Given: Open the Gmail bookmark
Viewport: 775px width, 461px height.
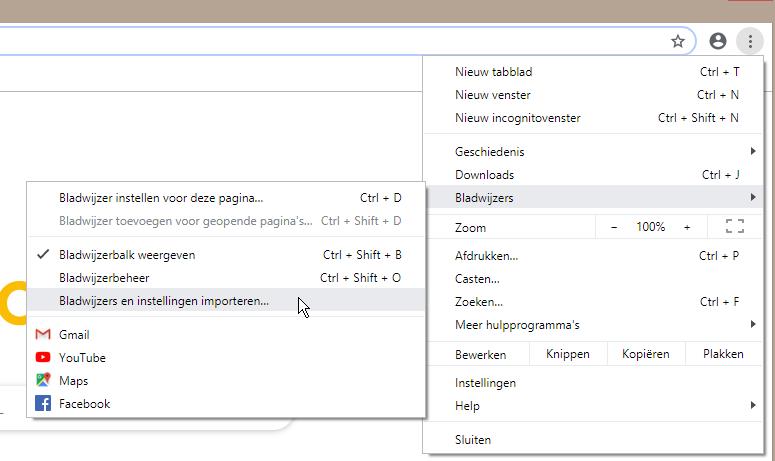Looking at the screenshot, I should (x=74, y=335).
